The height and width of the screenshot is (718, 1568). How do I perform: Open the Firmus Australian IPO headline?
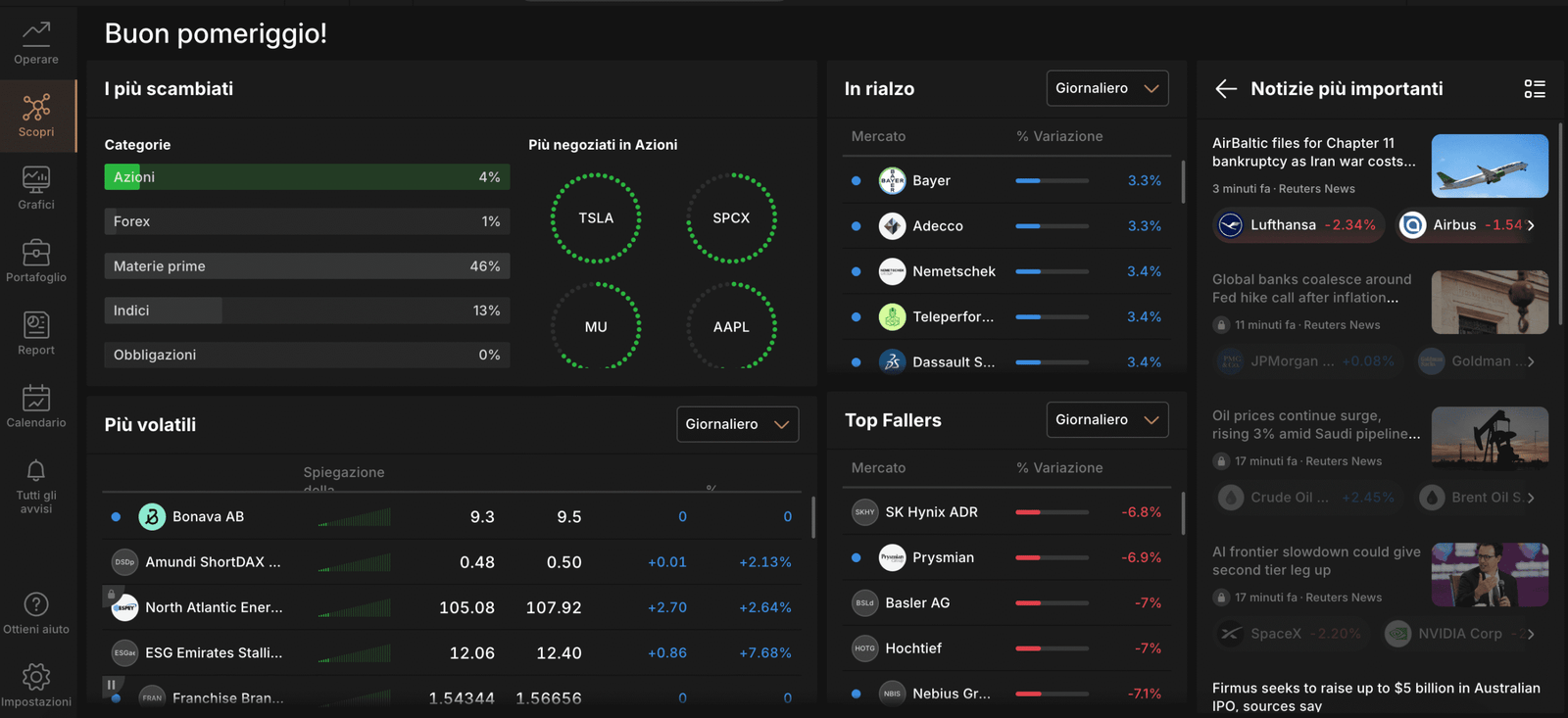point(1376,696)
